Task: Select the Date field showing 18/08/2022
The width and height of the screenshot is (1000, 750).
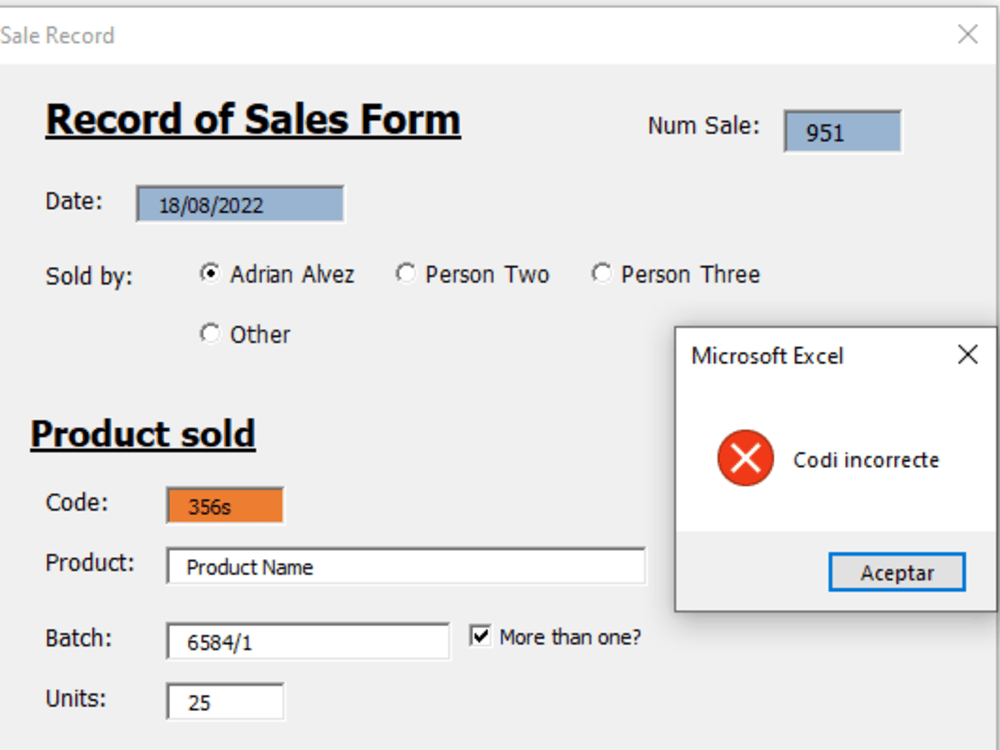Action: (x=239, y=204)
